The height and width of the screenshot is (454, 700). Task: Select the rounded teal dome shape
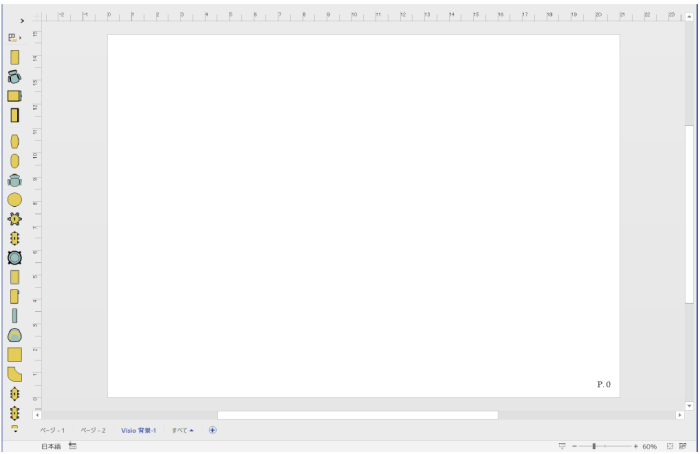pos(15,335)
